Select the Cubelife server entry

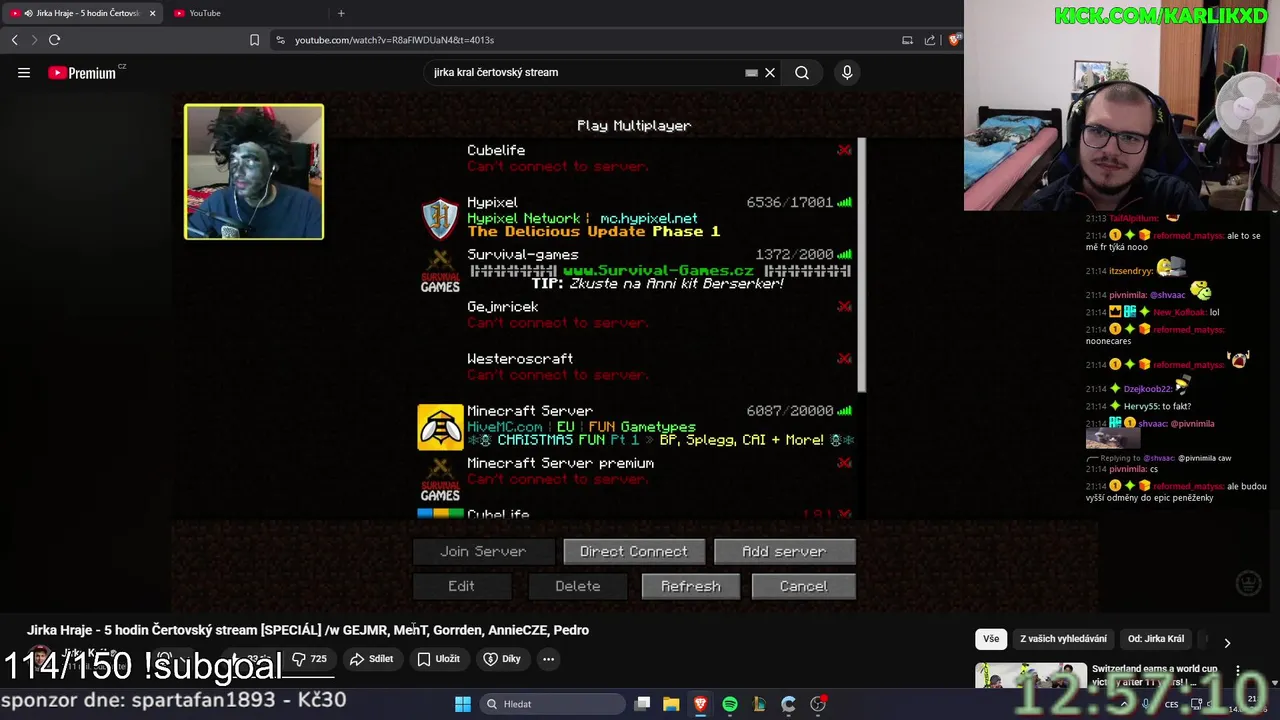click(x=636, y=158)
